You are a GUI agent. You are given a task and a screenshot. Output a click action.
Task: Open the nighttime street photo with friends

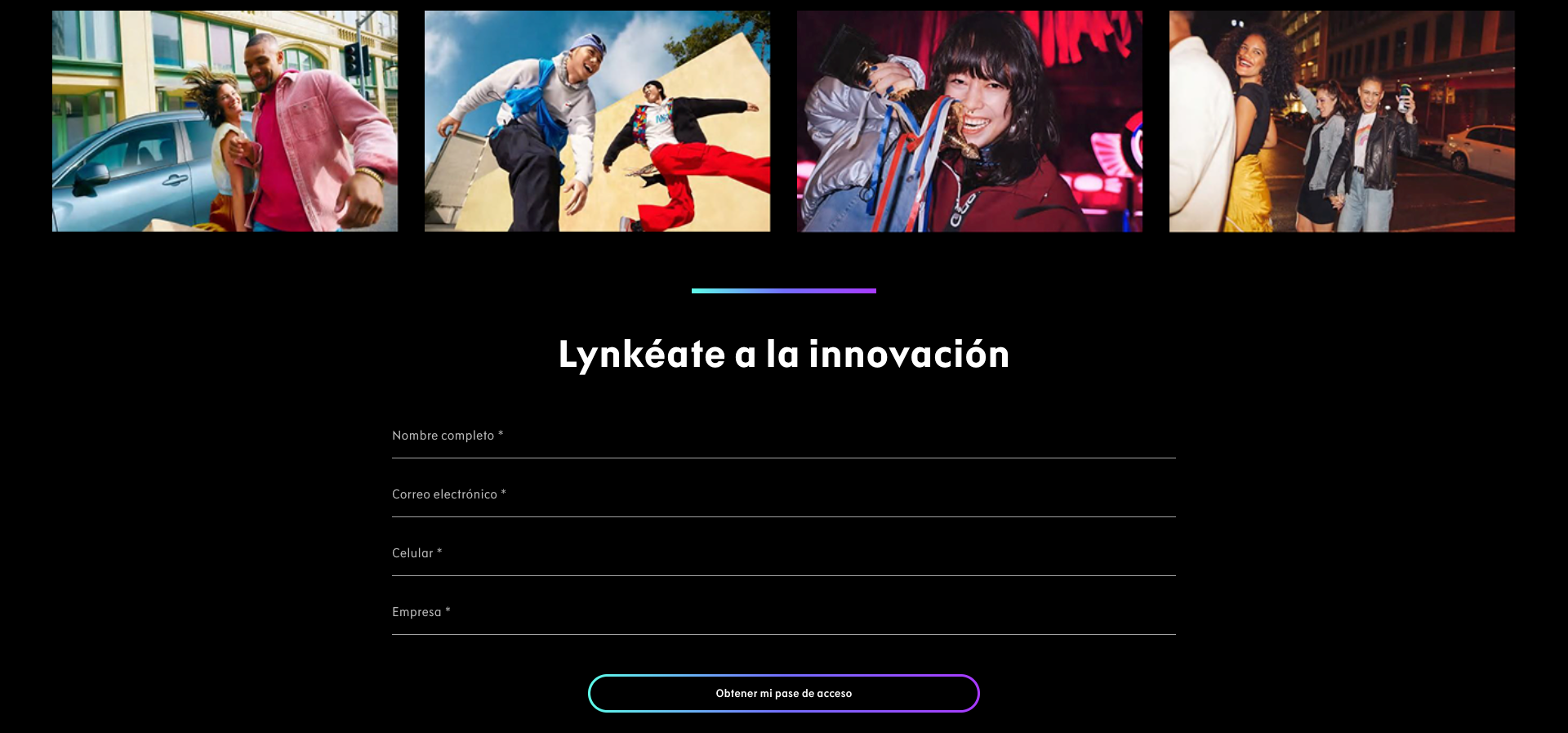[x=1342, y=121]
